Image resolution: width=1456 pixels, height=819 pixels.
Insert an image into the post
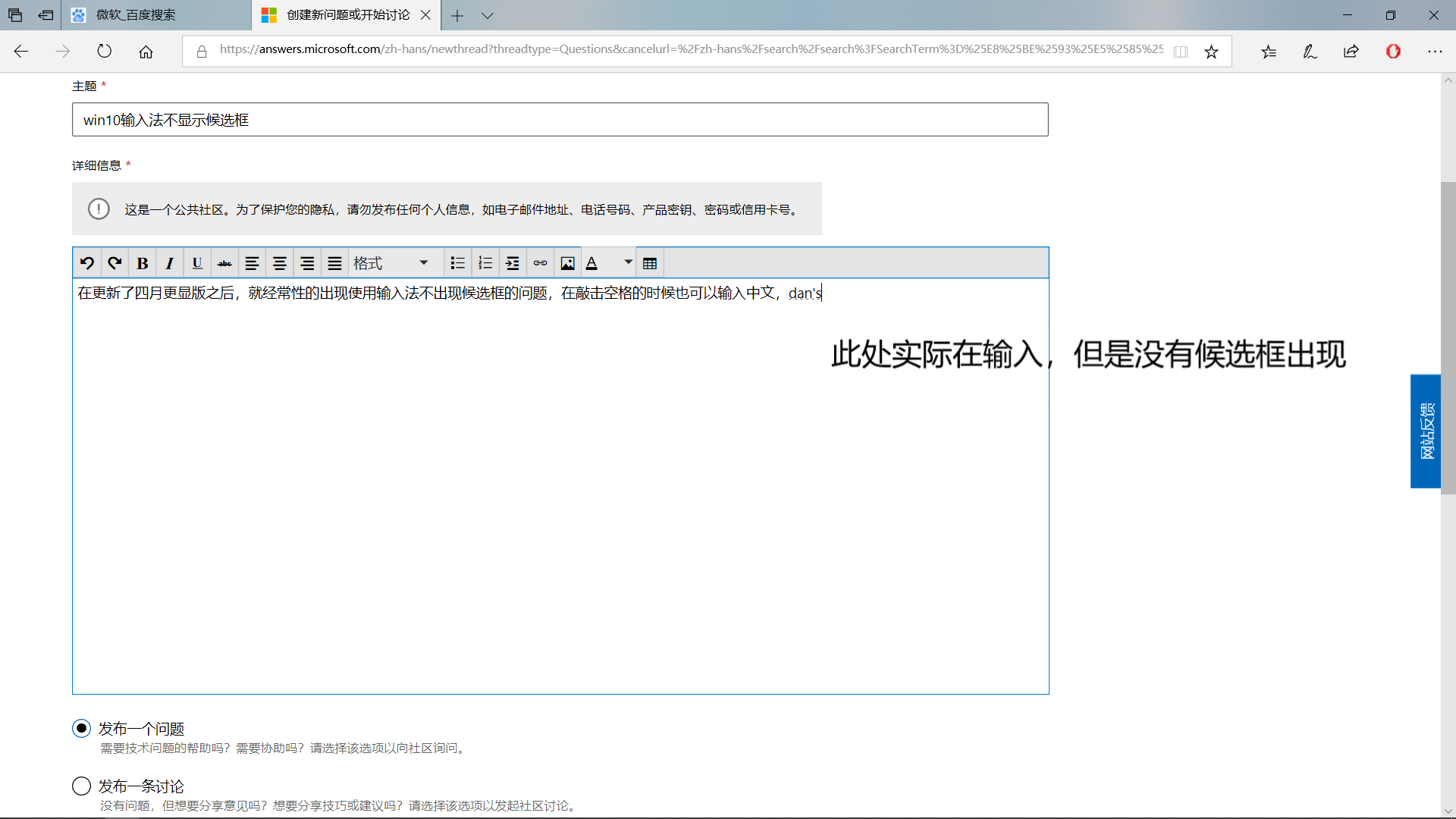pyautogui.click(x=567, y=263)
